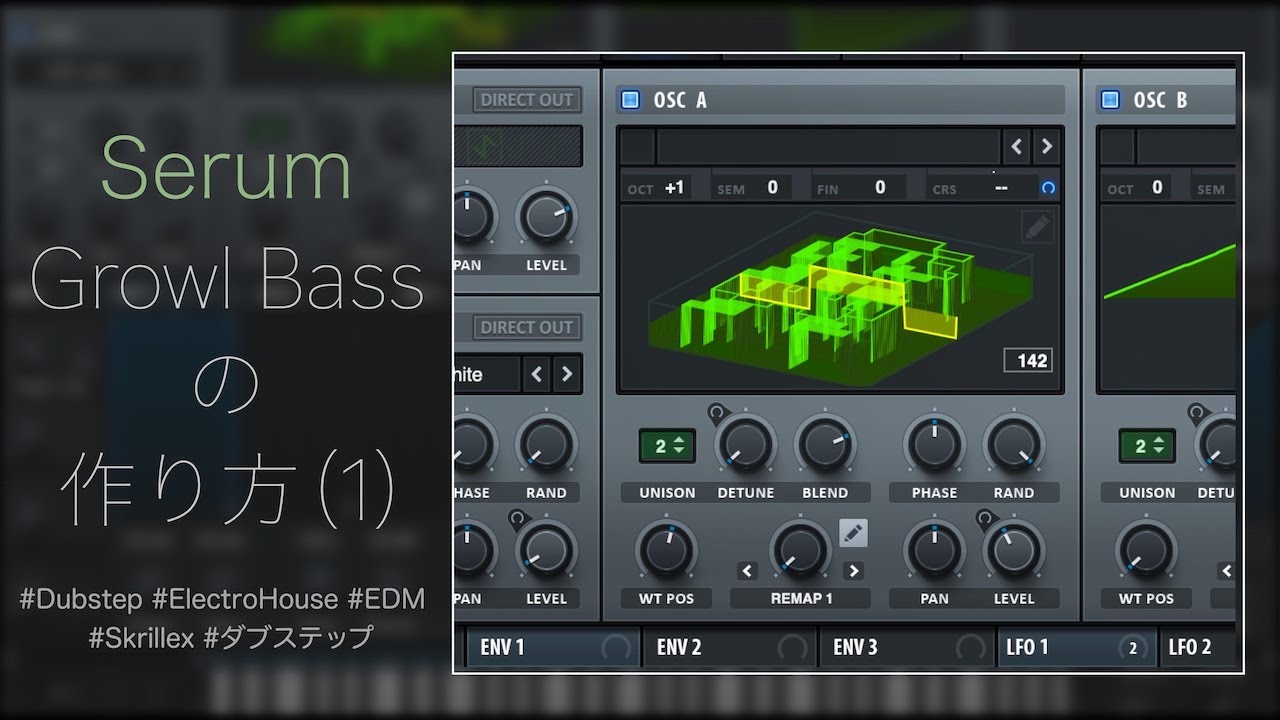The image size is (1280, 720).
Task: Click OSC A DETUNE knob
Action: (746, 445)
